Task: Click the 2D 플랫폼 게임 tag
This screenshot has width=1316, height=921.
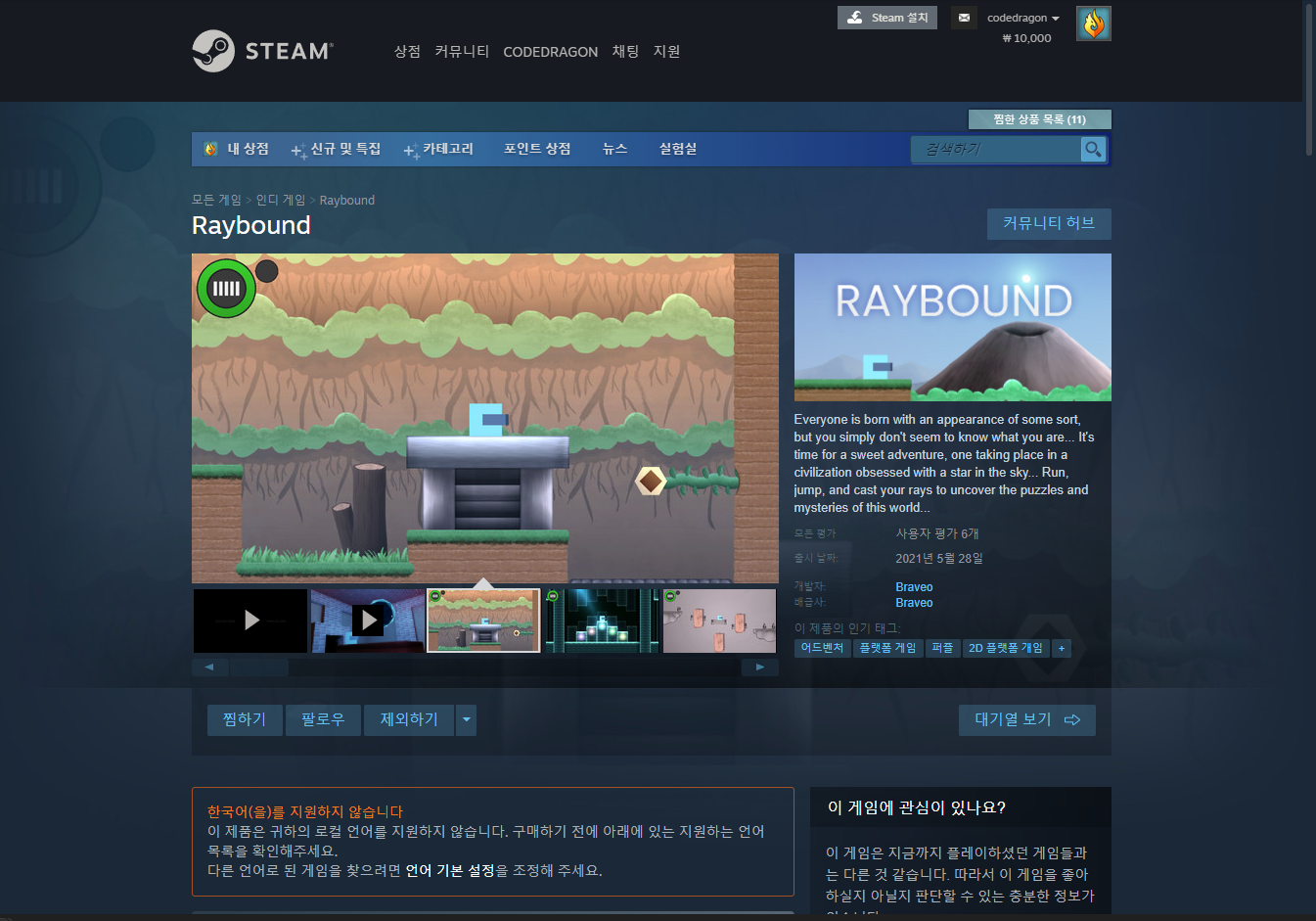Action: tap(1006, 648)
